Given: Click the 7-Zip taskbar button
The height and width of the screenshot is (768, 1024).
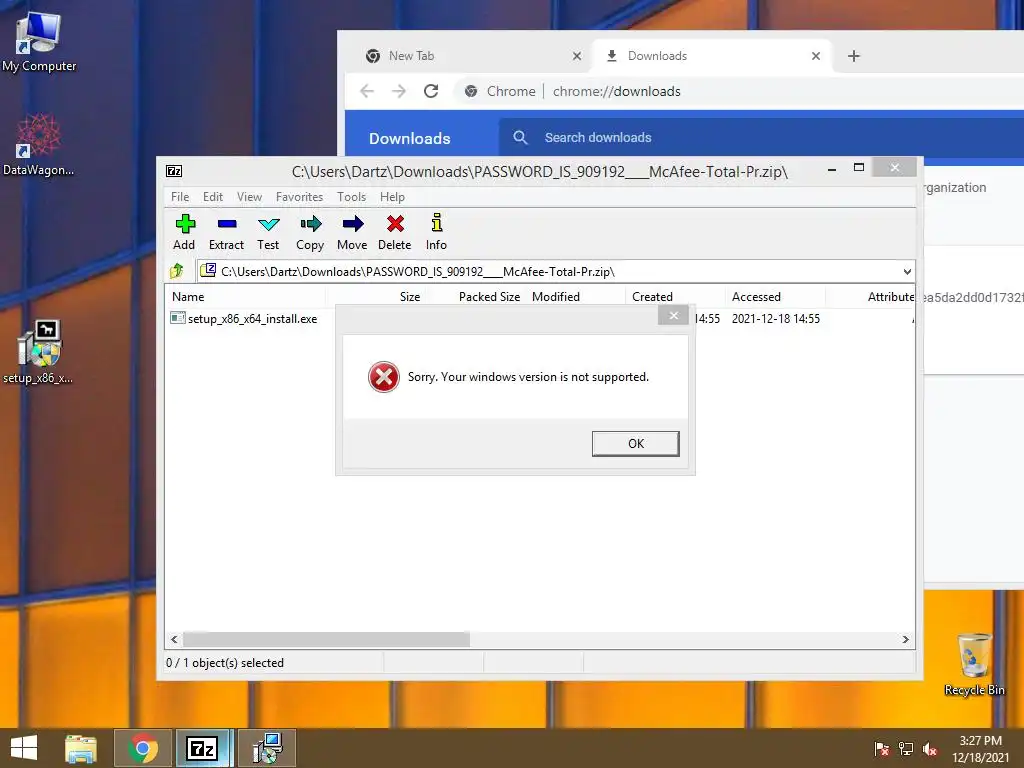Looking at the screenshot, I should click(202, 748).
